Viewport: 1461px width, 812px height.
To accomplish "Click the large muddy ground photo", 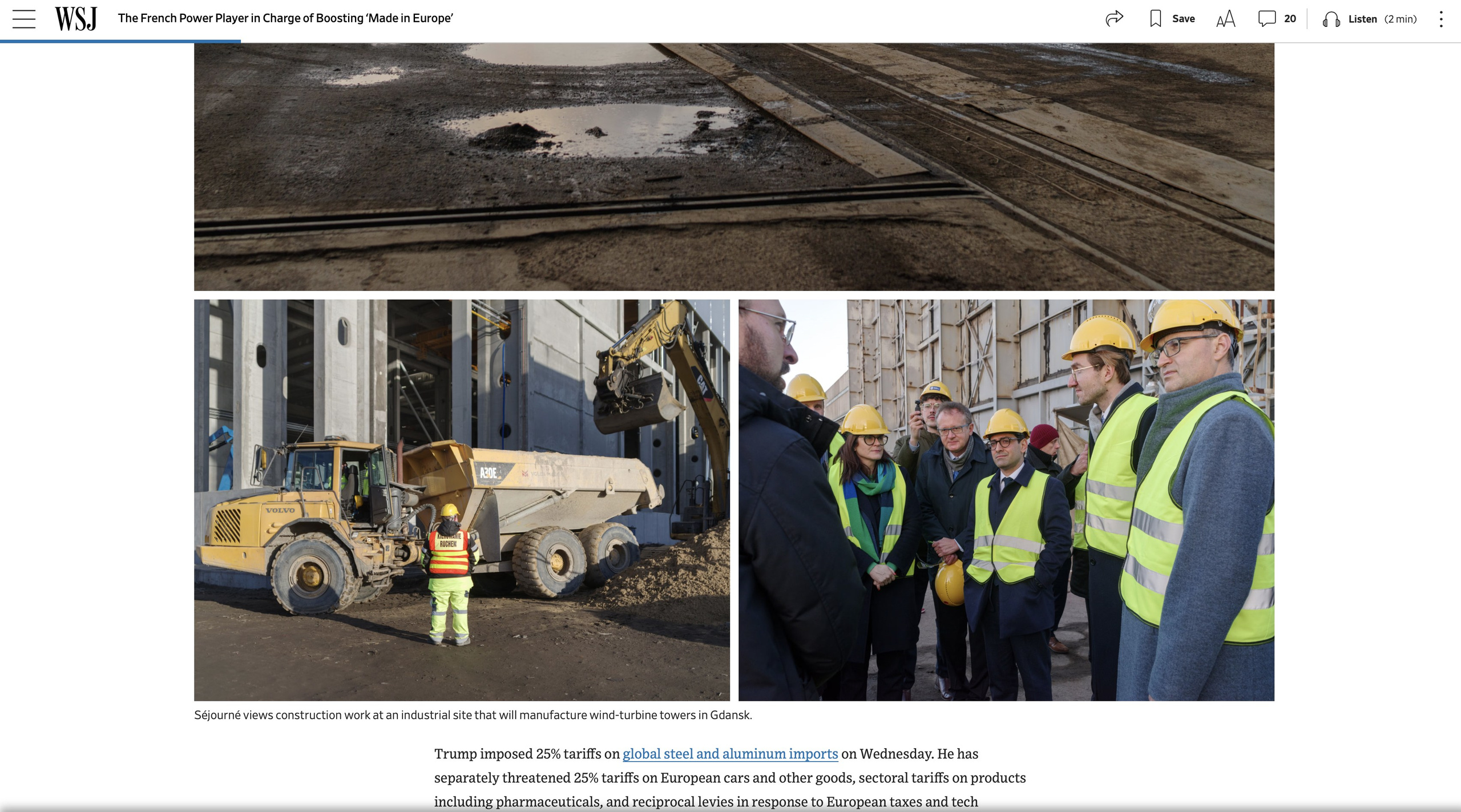I will pyautogui.click(x=734, y=167).
